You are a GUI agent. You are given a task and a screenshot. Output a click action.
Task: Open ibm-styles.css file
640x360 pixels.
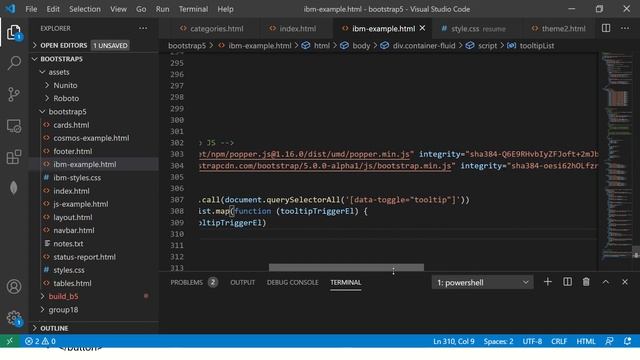point(77,178)
